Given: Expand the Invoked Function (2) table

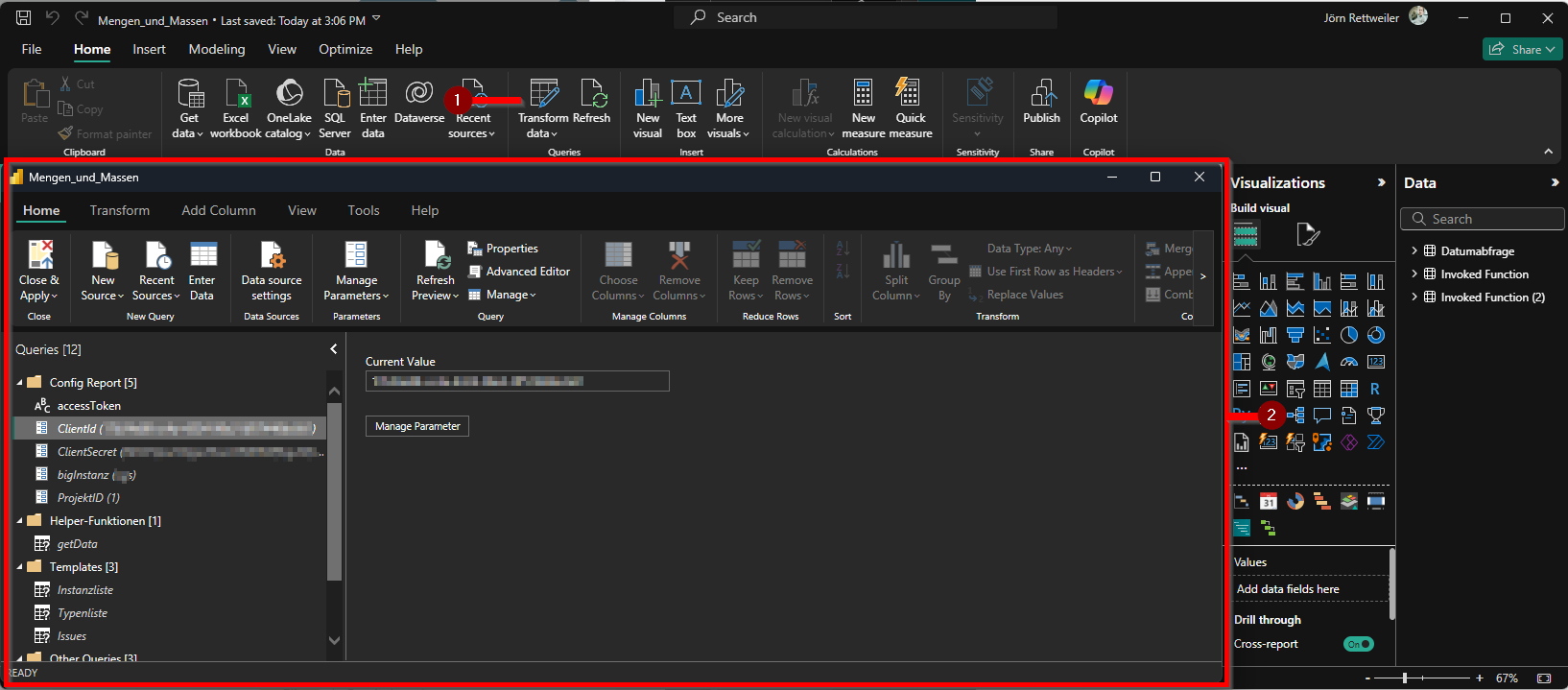Looking at the screenshot, I should tap(1414, 297).
